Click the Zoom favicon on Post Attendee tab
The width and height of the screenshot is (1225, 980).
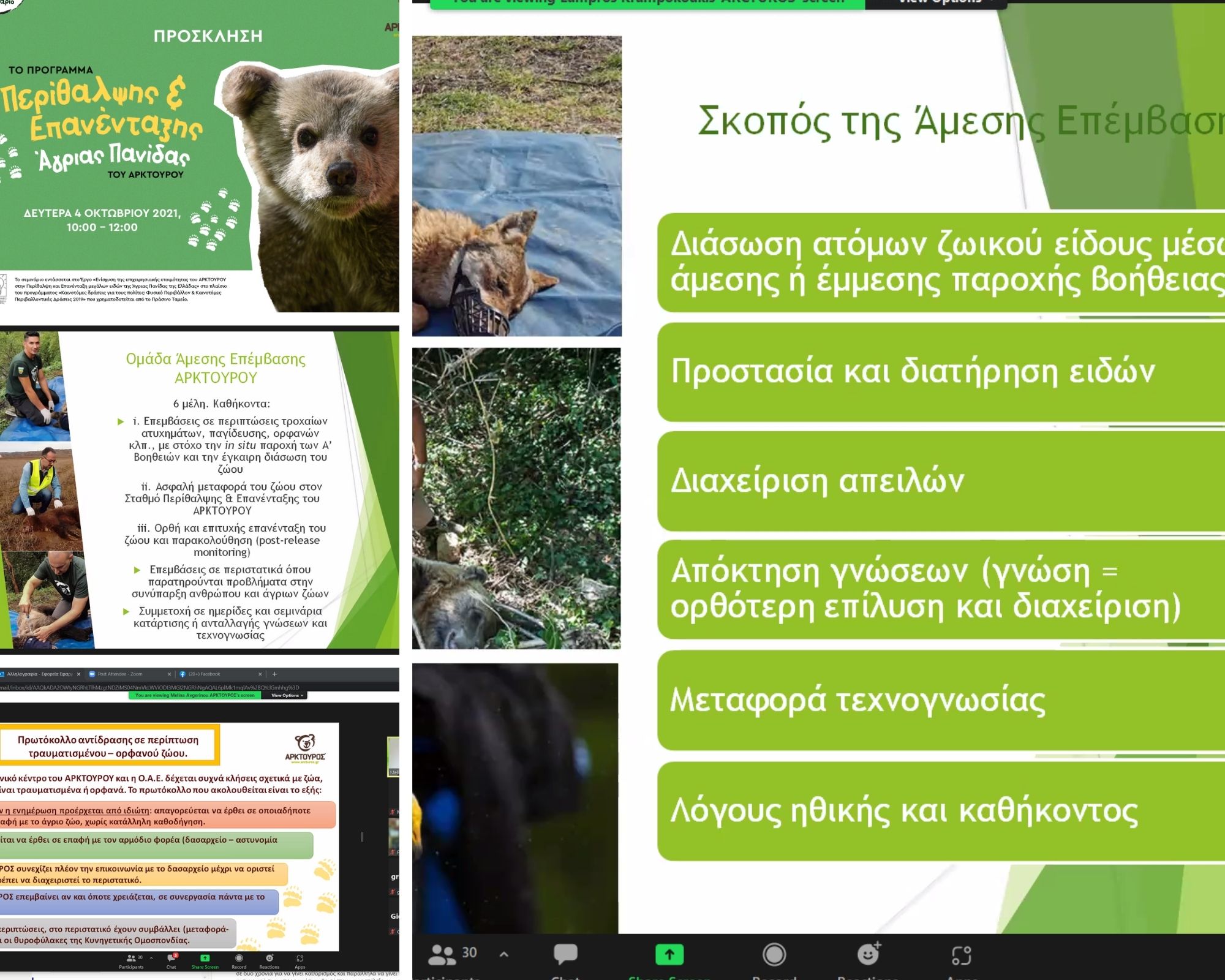pyautogui.click(x=92, y=674)
